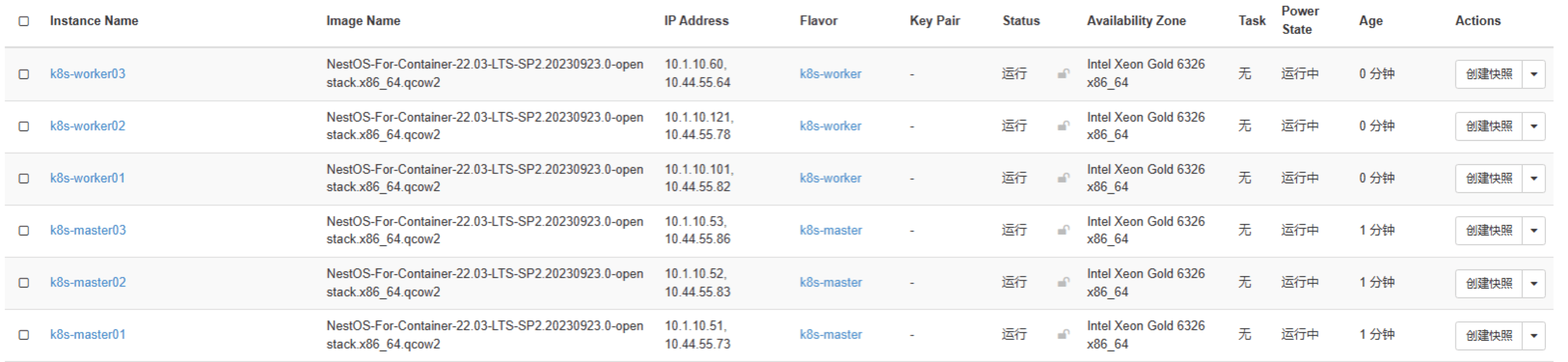Check the k8s-master01 row checkbox
1568x362 pixels.
[24, 335]
